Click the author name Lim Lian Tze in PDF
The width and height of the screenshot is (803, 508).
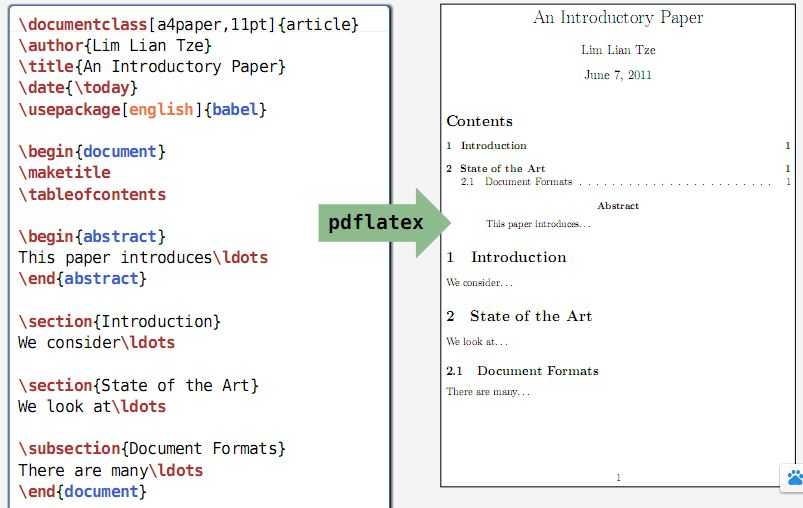[x=618, y=50]
